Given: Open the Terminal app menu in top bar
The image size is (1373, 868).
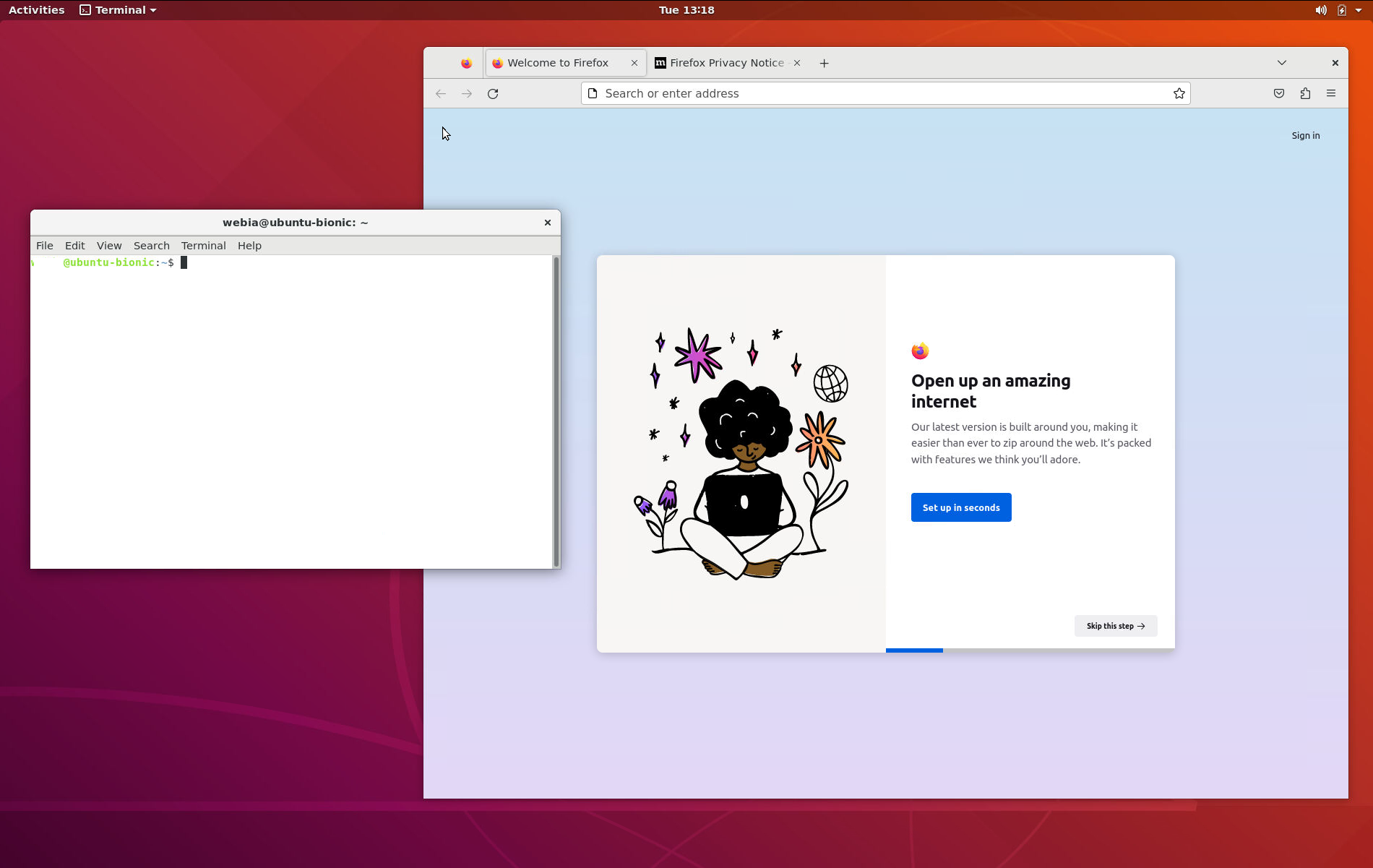Looking at the screenshot, I should coord(118,10).
